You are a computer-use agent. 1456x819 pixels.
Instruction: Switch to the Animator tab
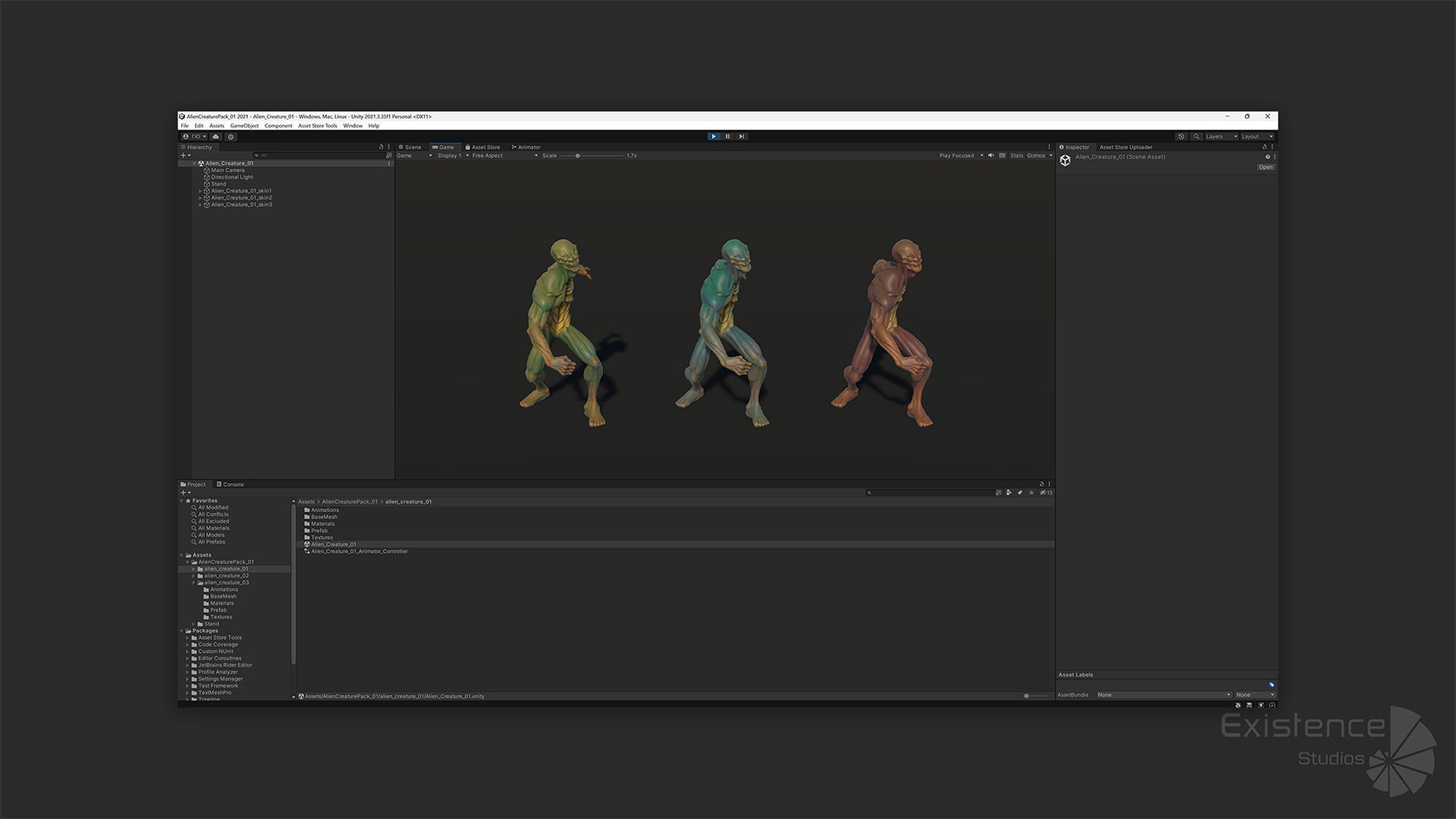point(526,147)
